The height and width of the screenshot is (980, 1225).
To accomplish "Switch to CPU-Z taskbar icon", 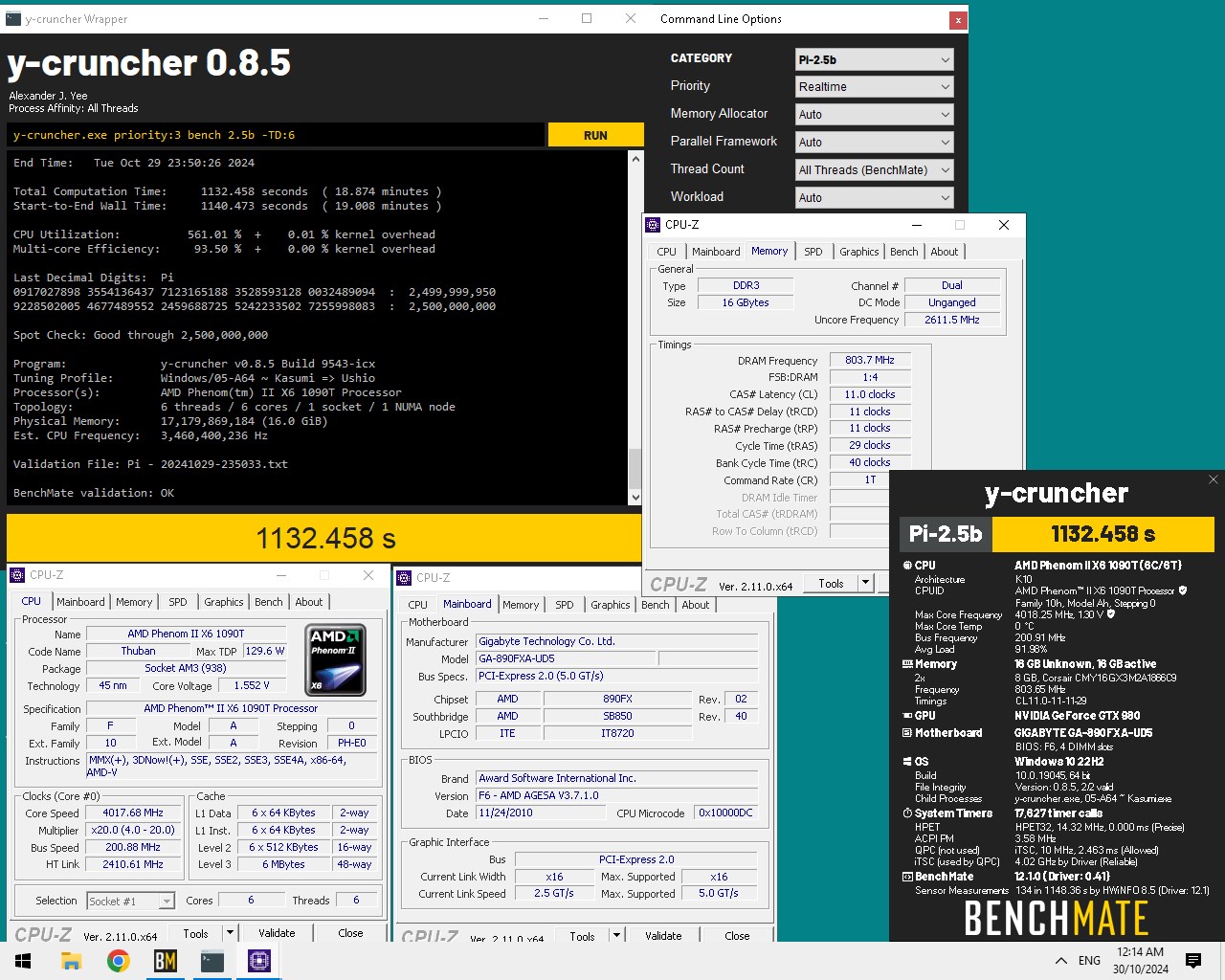I will 259,961.
